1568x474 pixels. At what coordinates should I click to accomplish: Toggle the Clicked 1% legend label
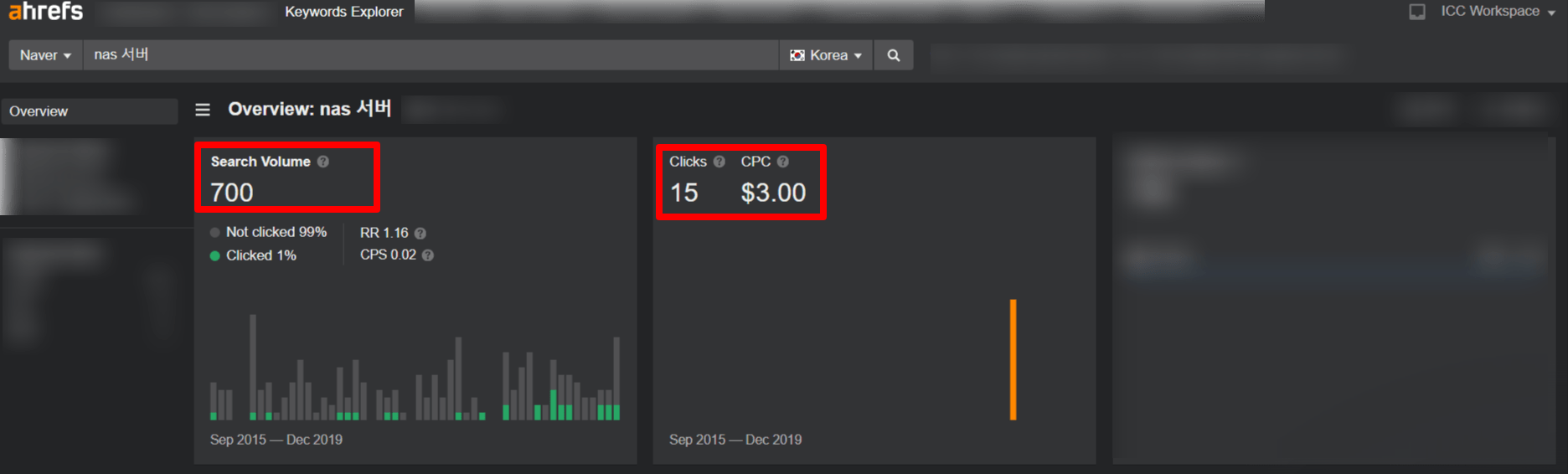[x=260, y=255]
